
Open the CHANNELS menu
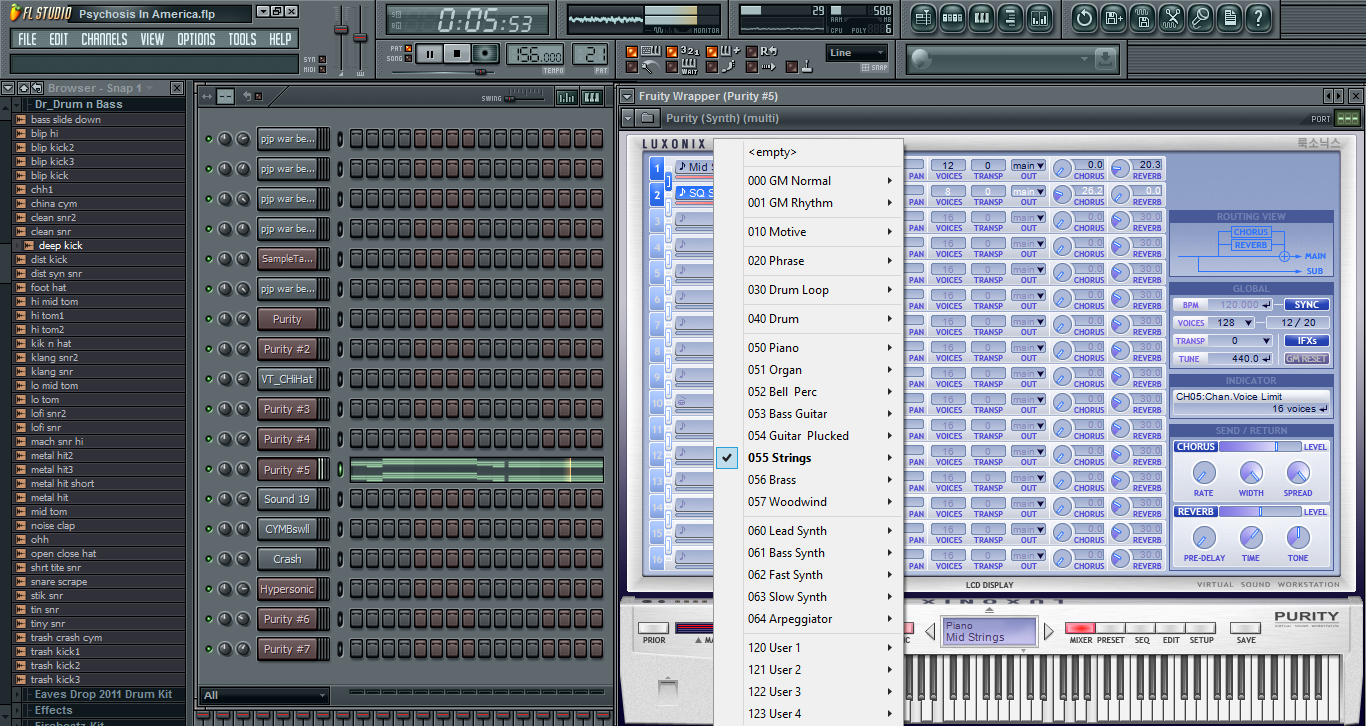[104, 39]
